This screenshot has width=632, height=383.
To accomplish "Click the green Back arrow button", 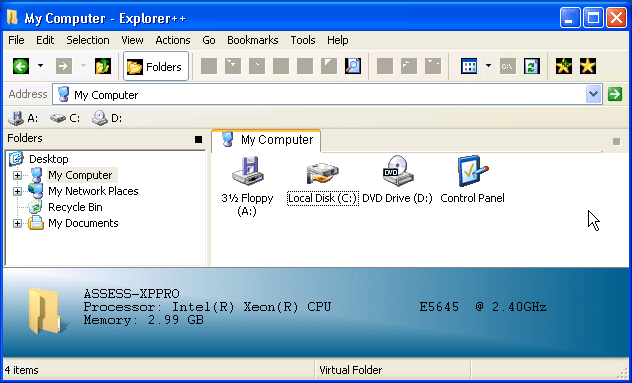I will pos(21,66).
